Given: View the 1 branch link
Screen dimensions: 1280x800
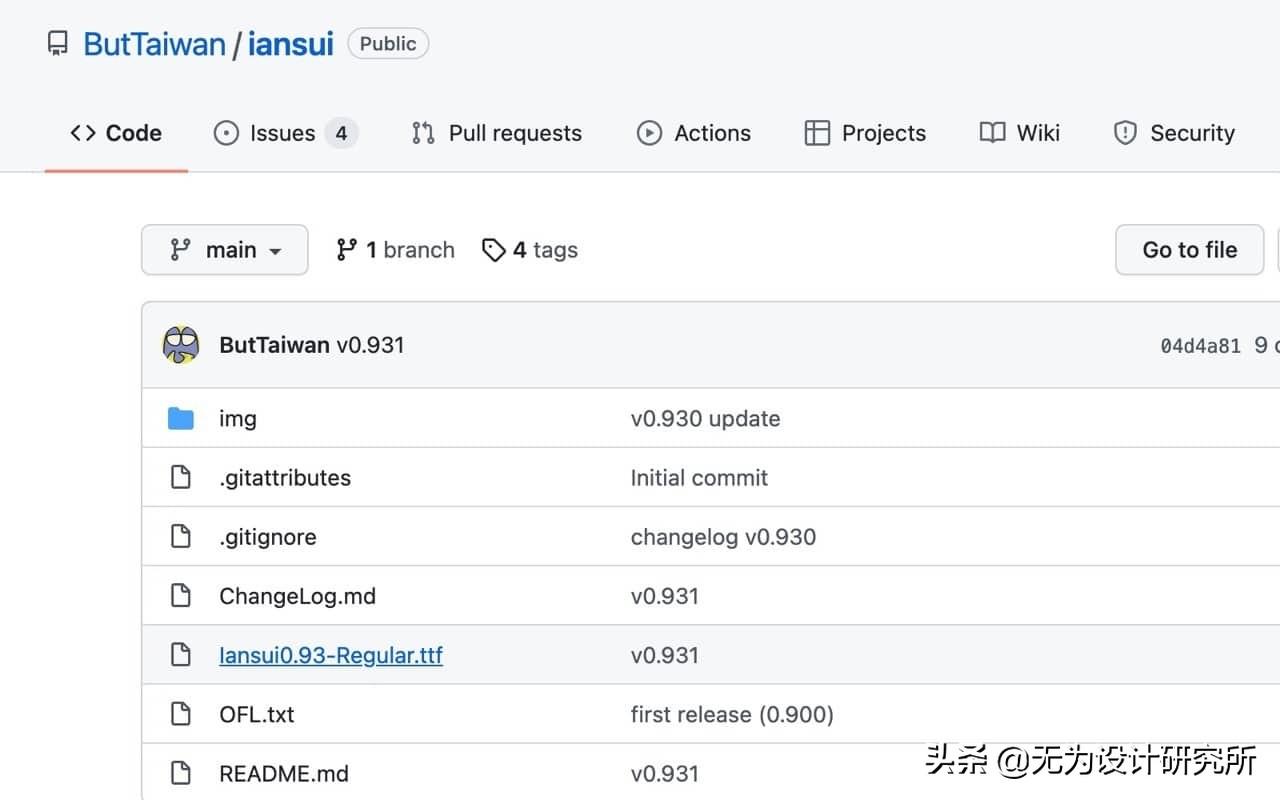Looking at the screenshot, I should (395, 250).
